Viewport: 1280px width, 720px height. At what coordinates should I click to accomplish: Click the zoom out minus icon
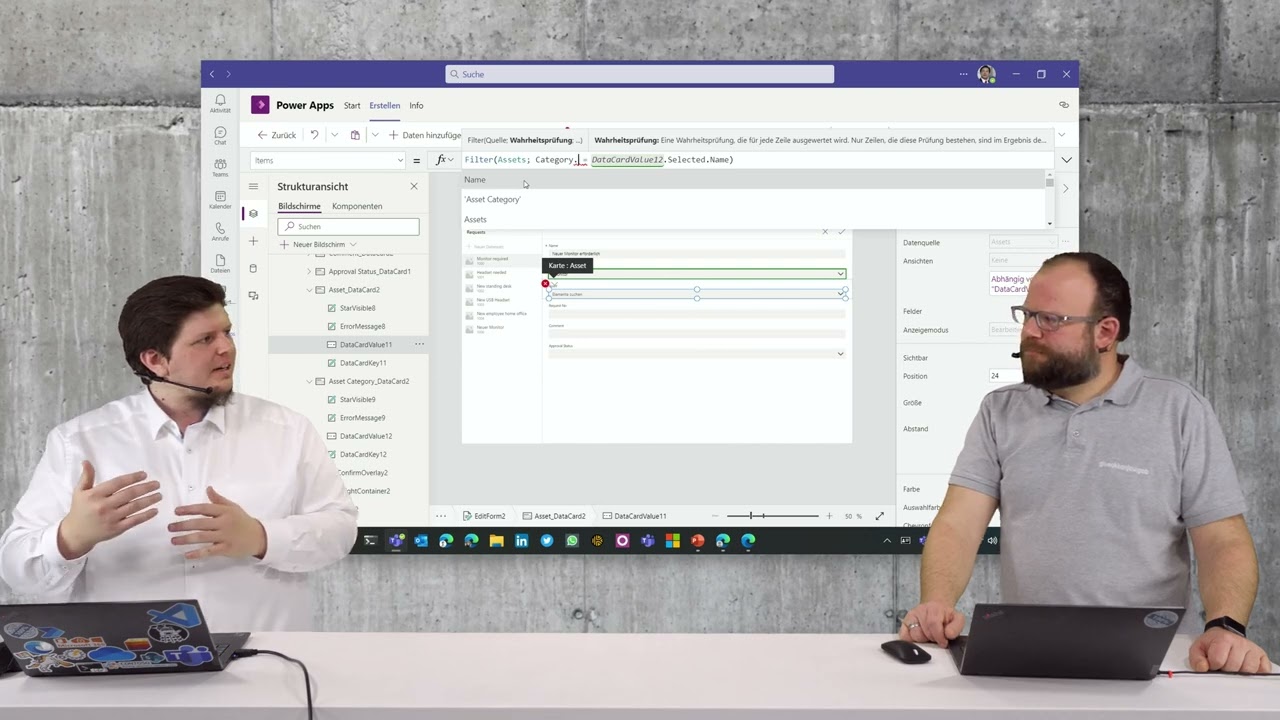point(714,516)
